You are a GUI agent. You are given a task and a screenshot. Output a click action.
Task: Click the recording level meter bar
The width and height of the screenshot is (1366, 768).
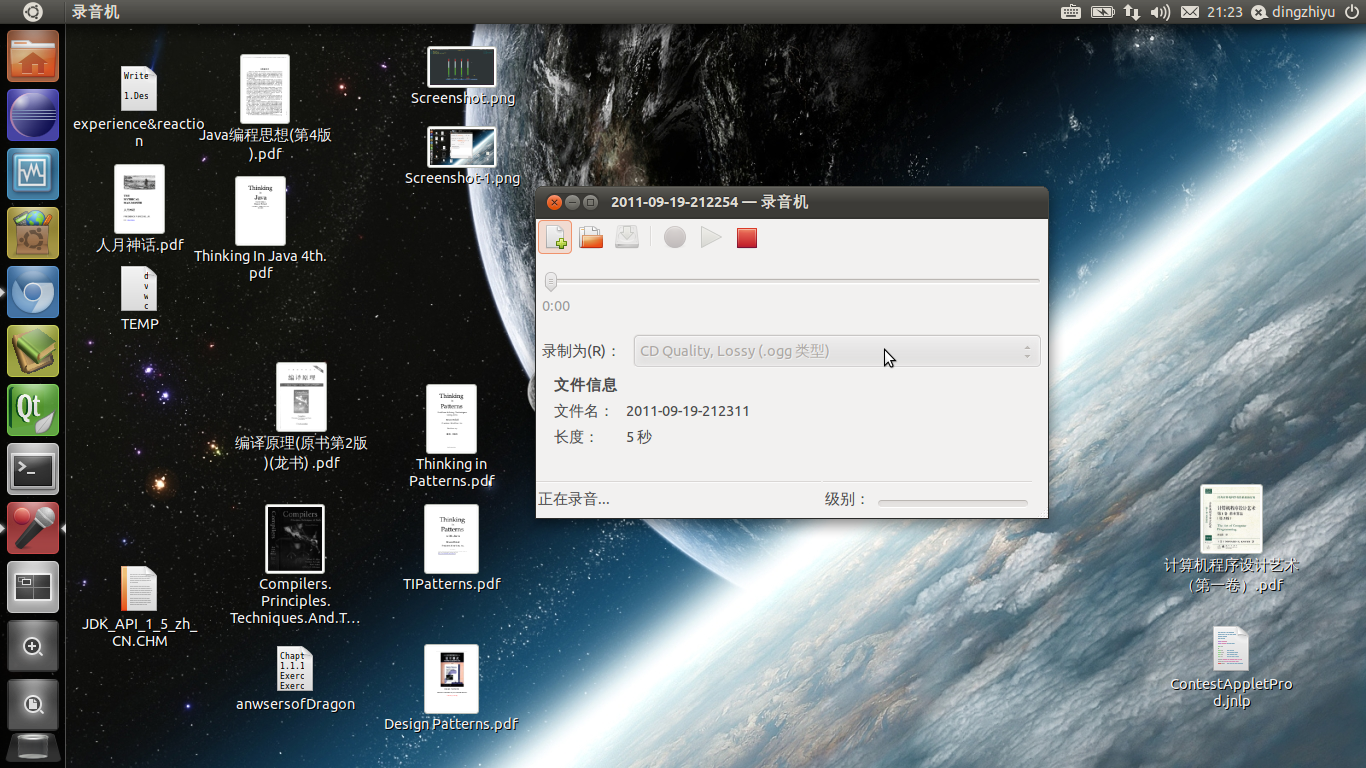pos(953,502)
